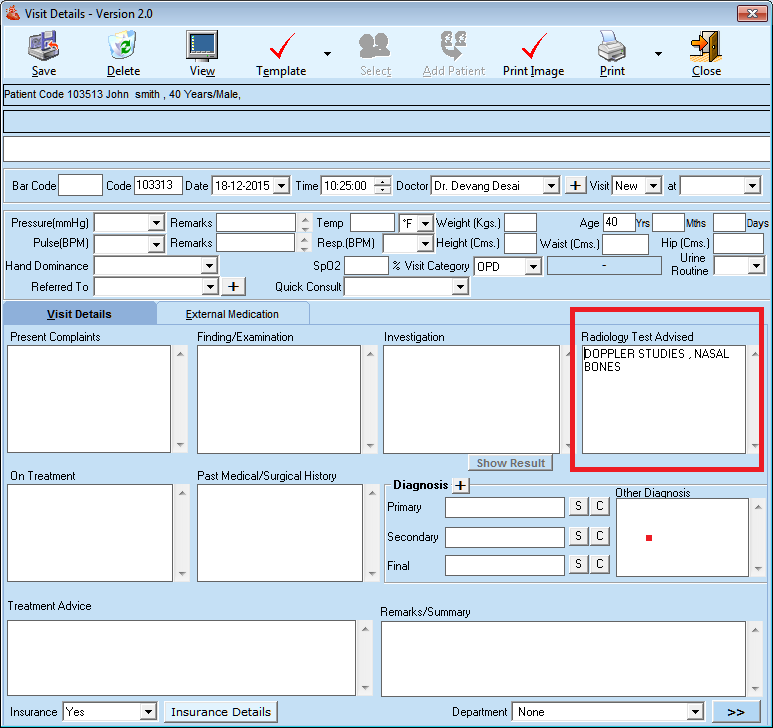Image resolution: width=773 pixels, height=728 pixels.
Task: Open the Visit Category dropdown
Action: (533, 266)
